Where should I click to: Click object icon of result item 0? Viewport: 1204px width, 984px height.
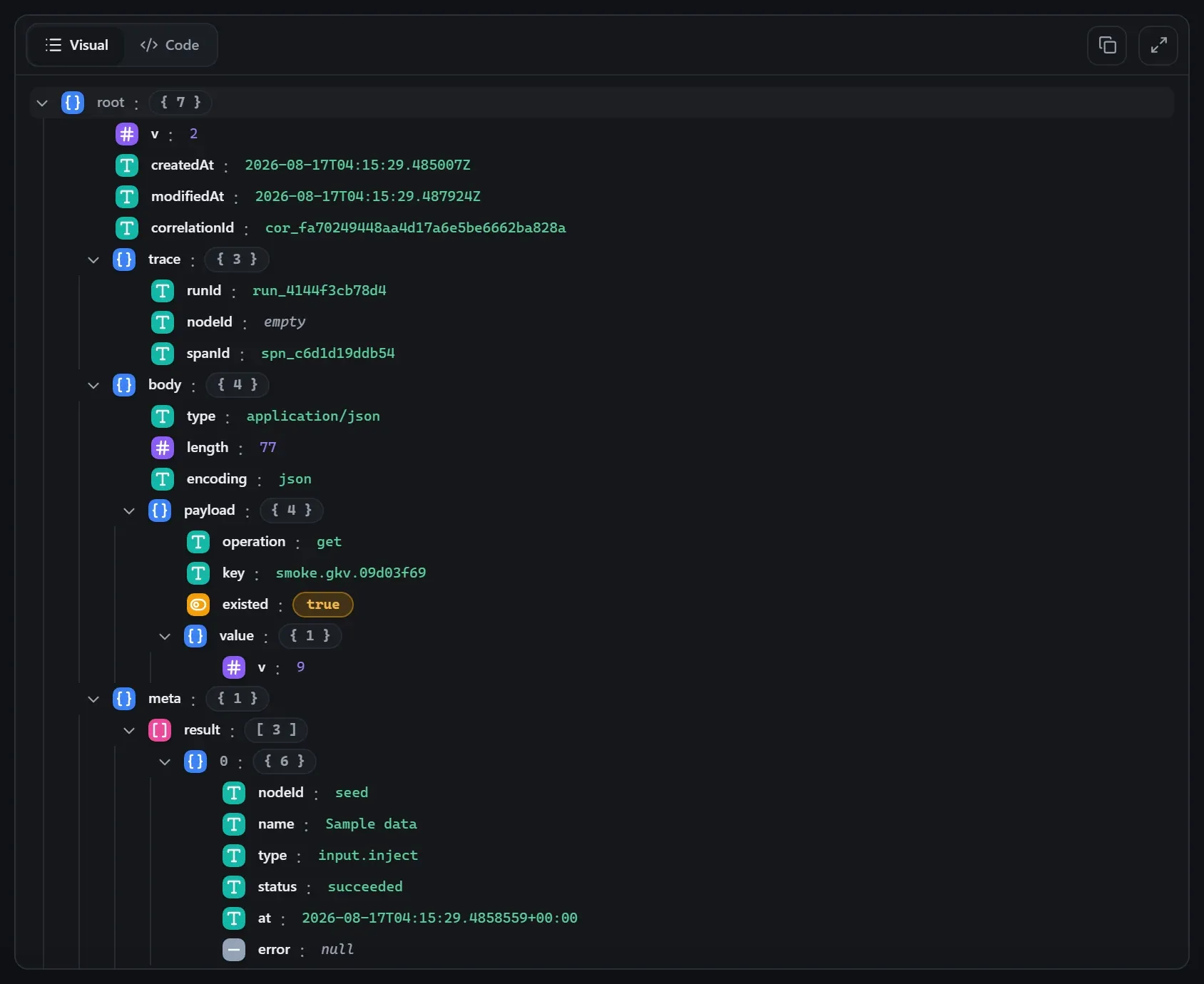195,762
